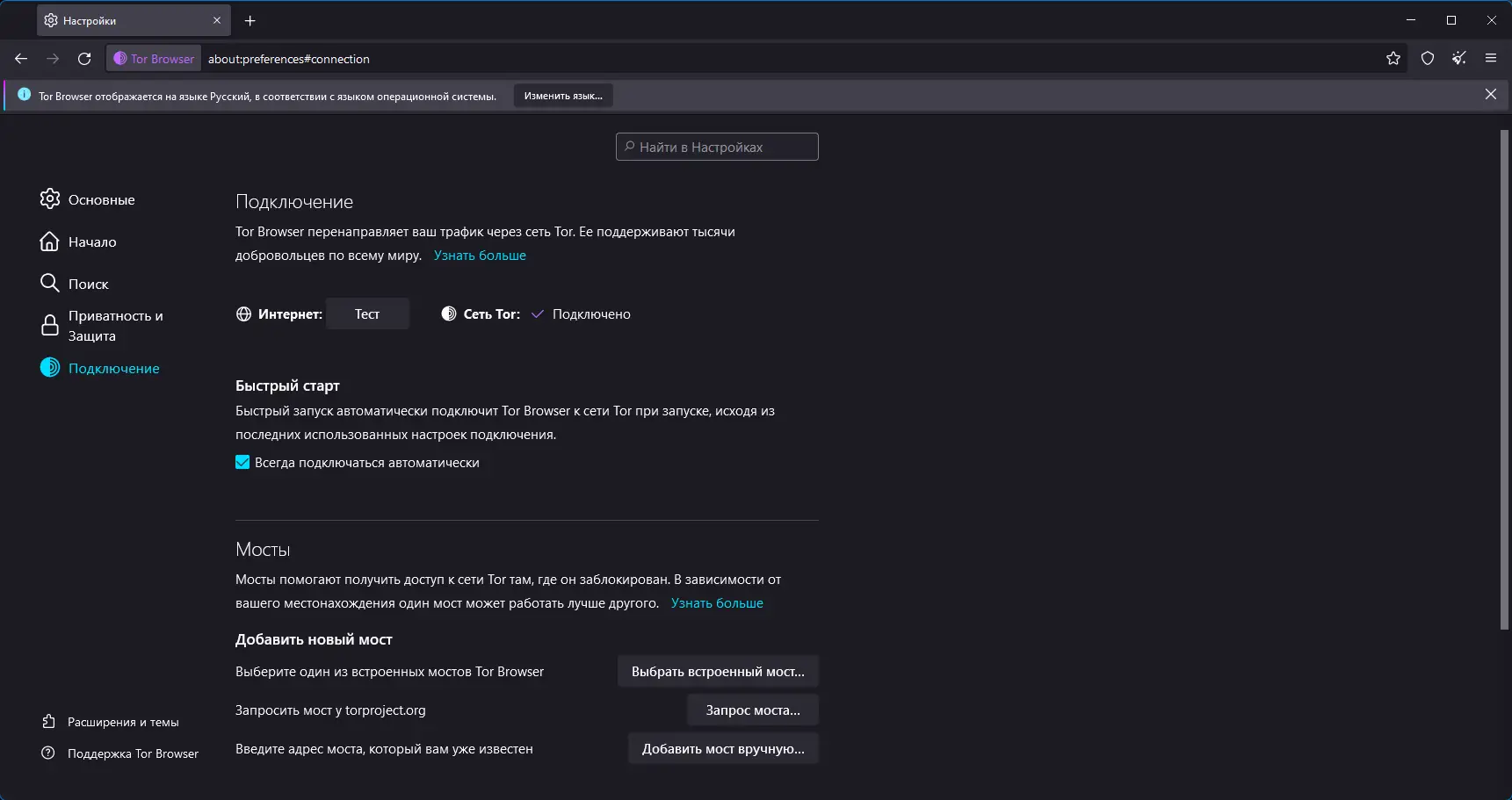The image size is (1512, 800).
Task: Reload the current page
Action: coord(84,59)
